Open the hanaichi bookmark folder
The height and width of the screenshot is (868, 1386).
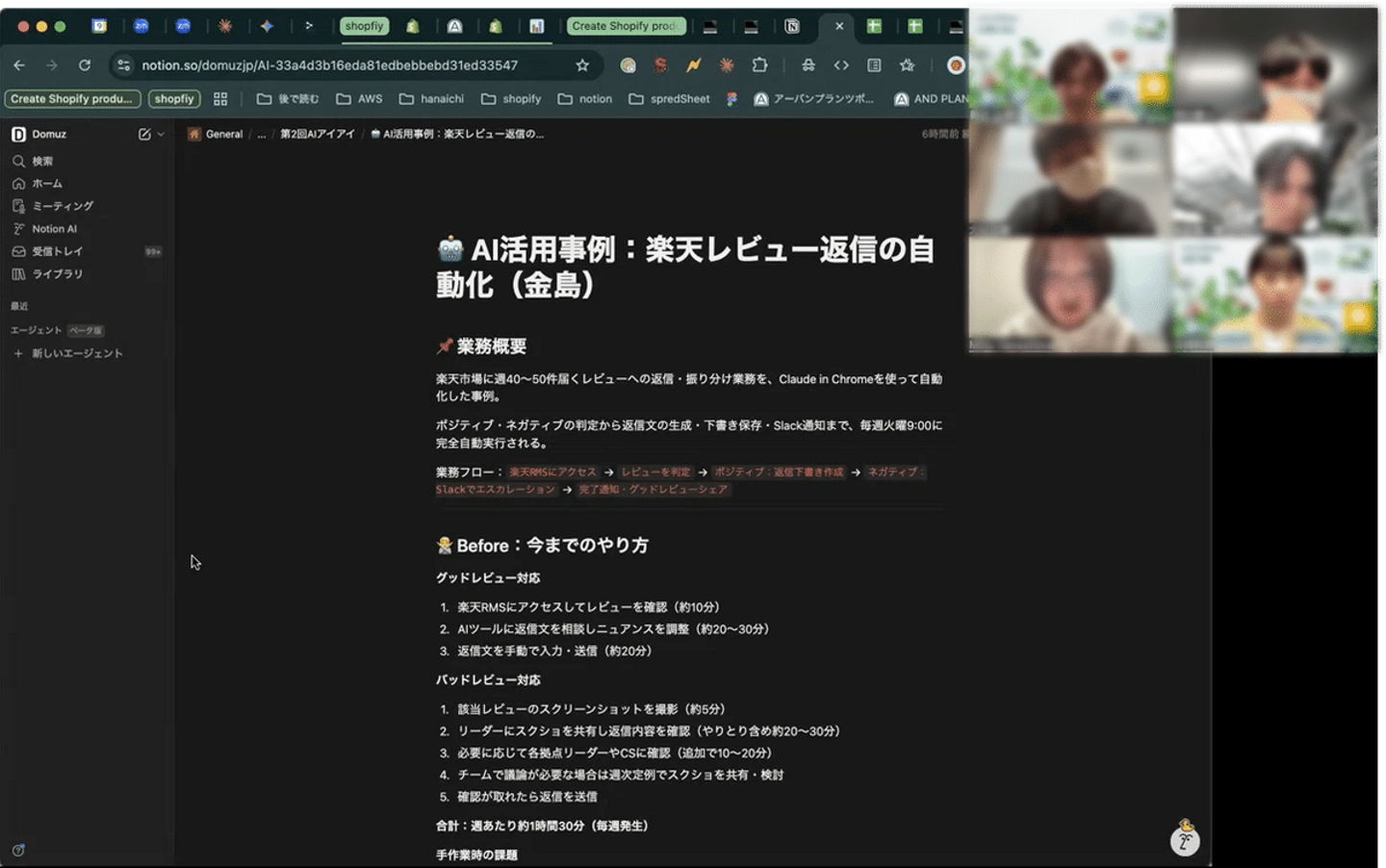431,98
